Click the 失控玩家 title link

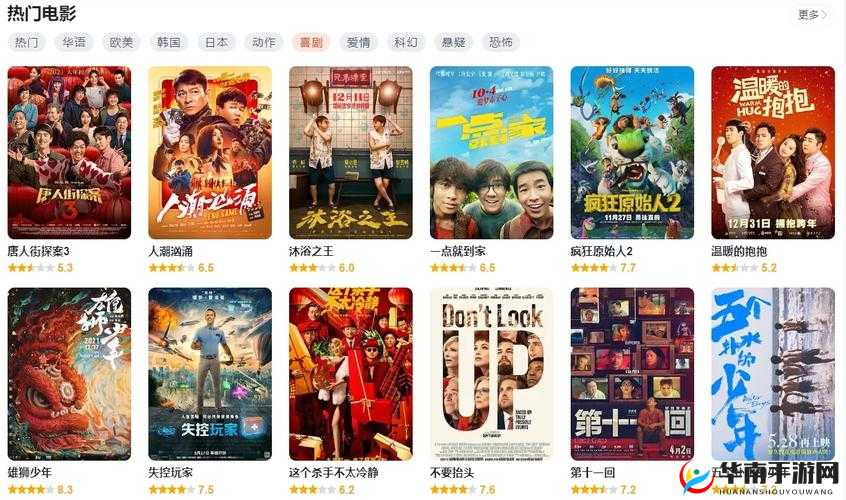170,472
